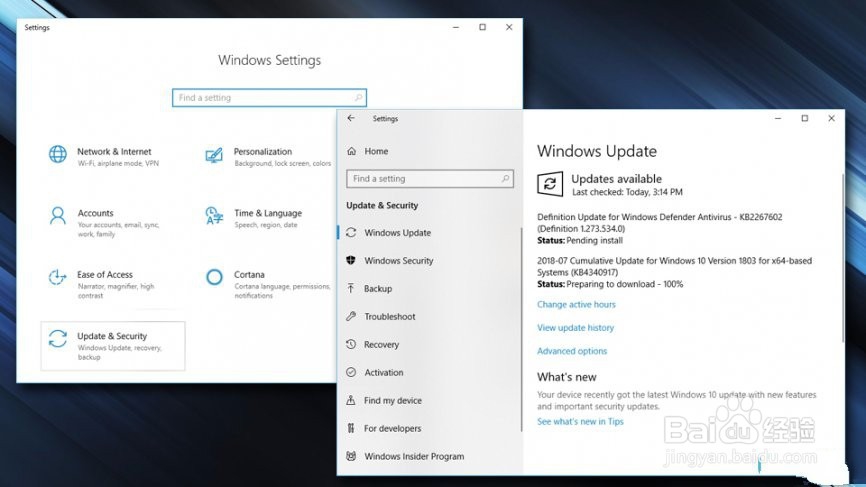Click search magnifier in Windows Settings search box

(358, 98)
